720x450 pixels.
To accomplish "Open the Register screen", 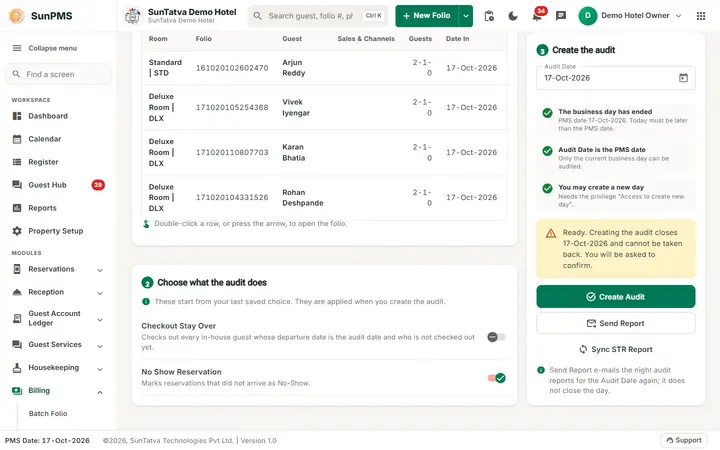I will [43, 162].
